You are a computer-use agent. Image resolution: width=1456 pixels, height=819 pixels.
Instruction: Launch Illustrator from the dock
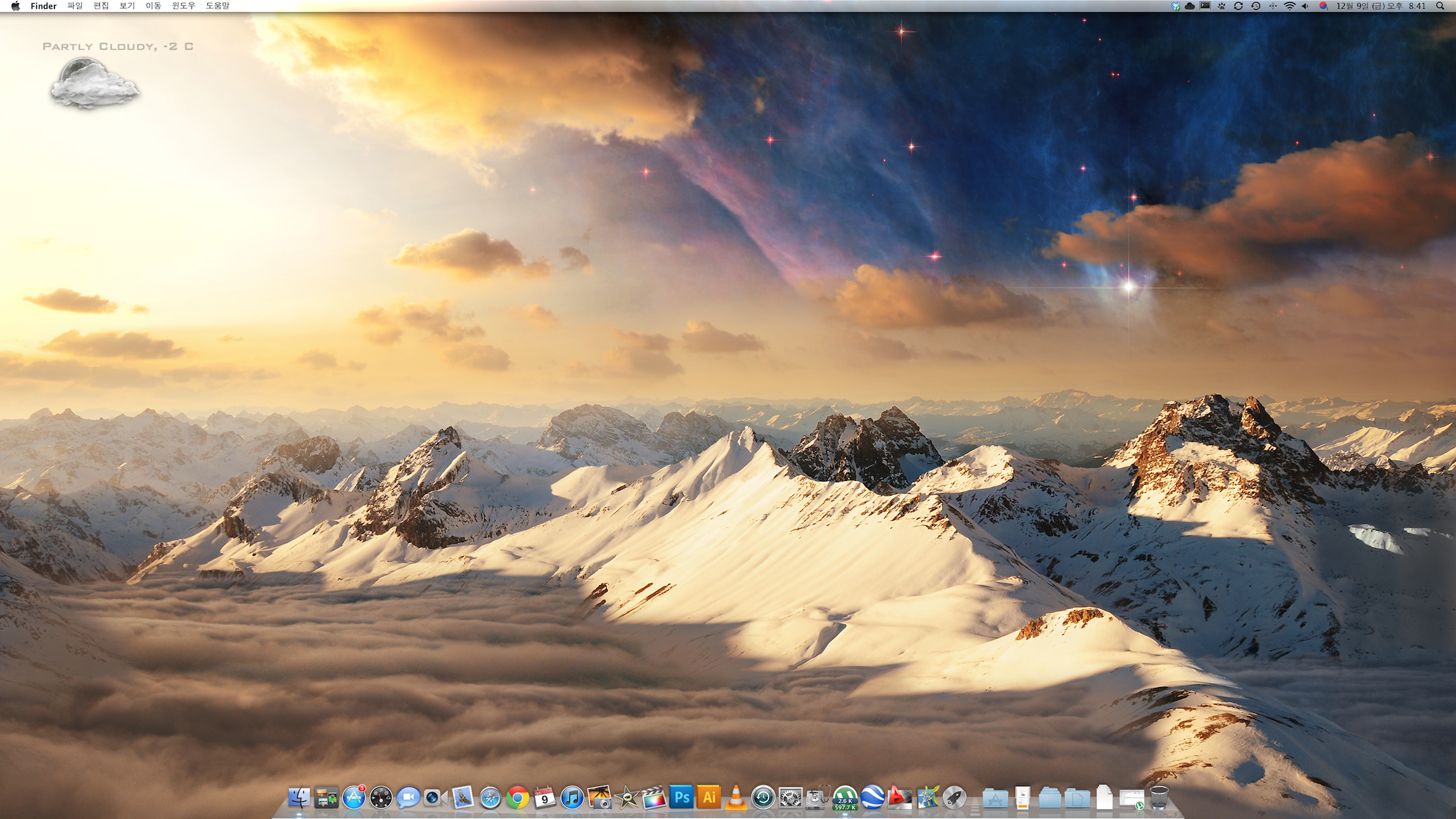tap(709, 798)
